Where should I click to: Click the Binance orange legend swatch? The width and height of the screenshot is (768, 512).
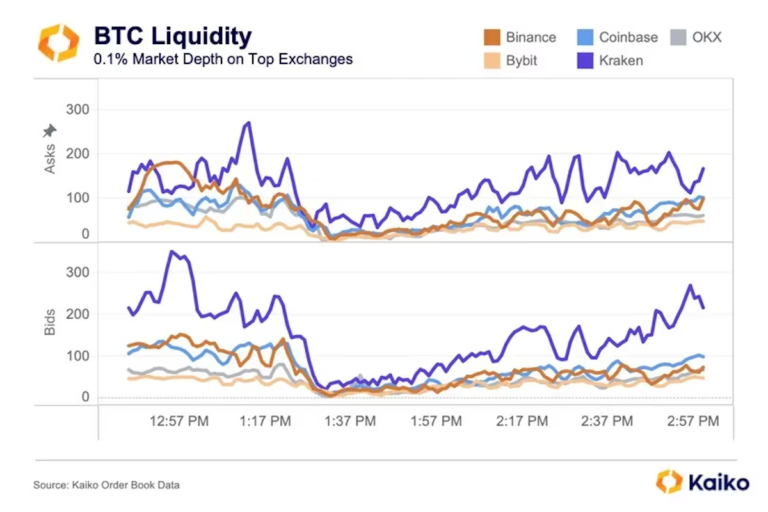click(x=492, y=37)
